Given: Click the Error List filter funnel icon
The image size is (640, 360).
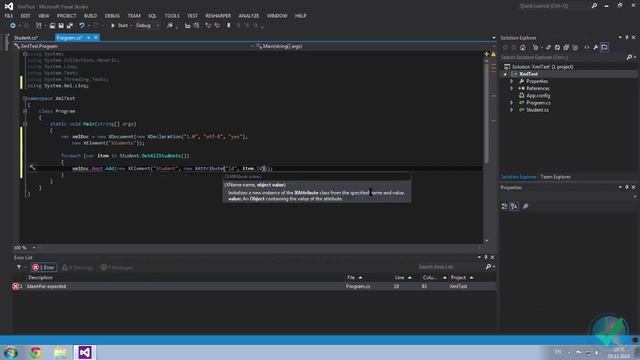Looking at the screenshot, I should click(x=19, y=267).
